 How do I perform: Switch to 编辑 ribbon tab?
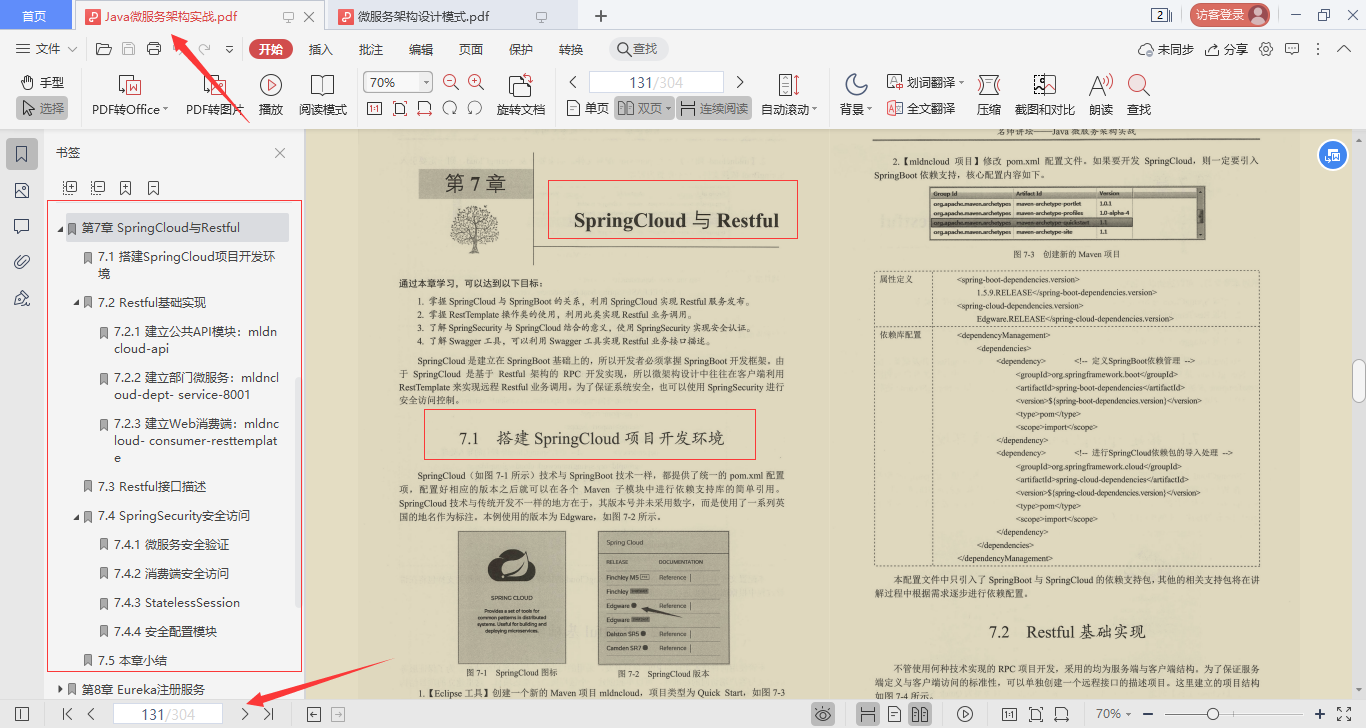[420, 49]
